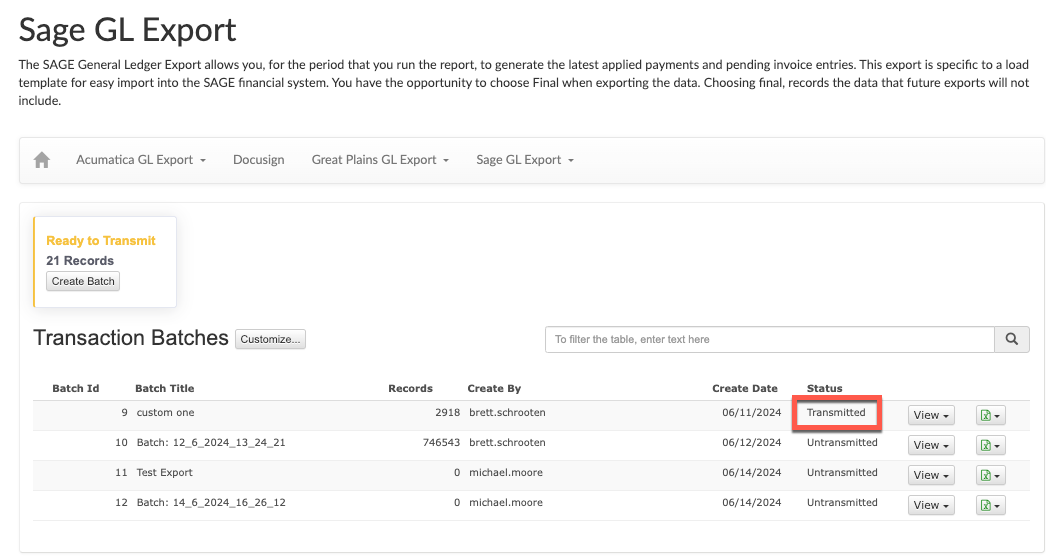The image size is (1046, 557).
Task: Expand the Sage GL Export menu
Action: [x=525, y=160]
